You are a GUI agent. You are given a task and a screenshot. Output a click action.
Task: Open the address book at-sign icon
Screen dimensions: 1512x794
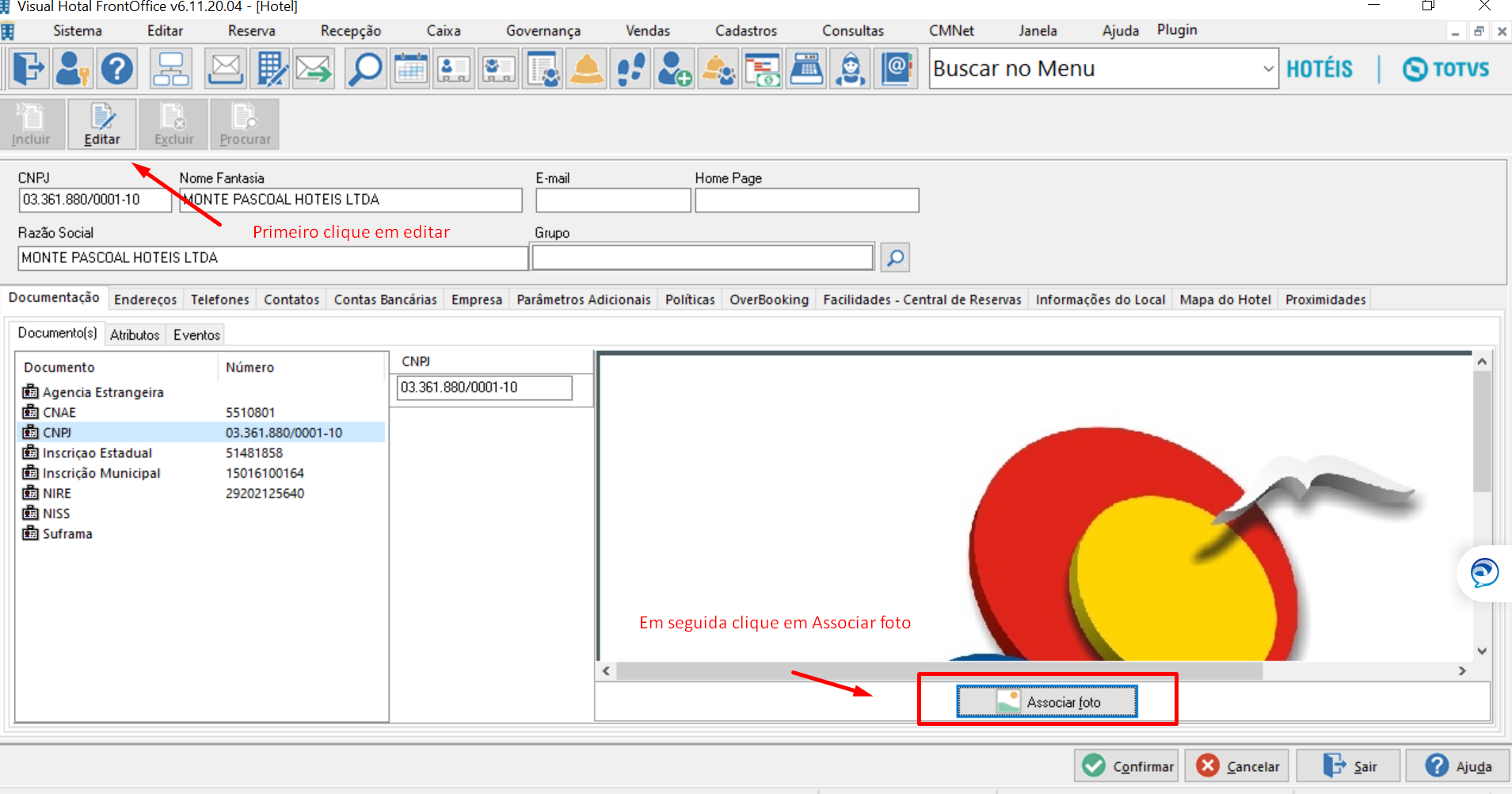click(x=896, y=69)
